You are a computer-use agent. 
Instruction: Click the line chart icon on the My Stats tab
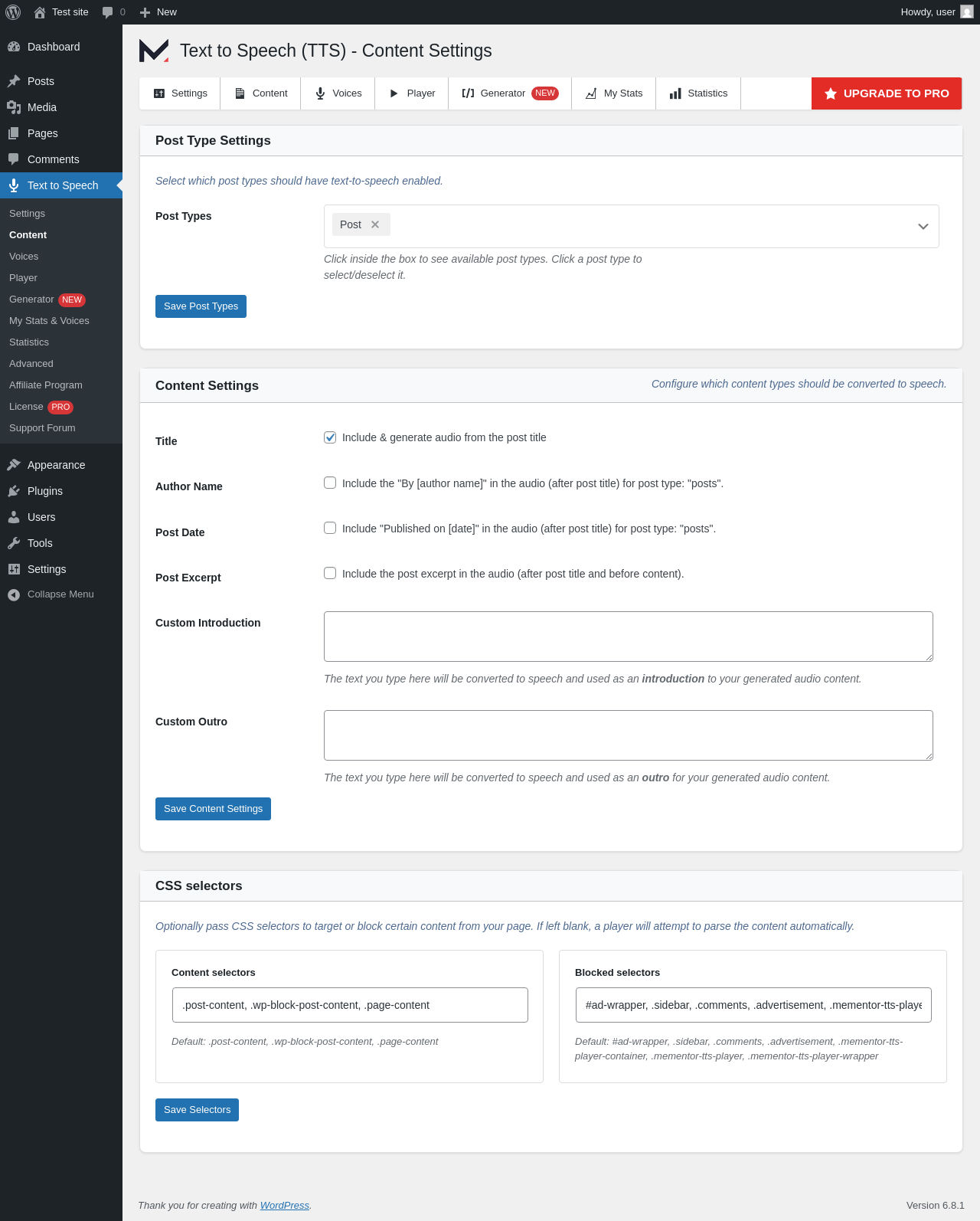coord(591,93)
